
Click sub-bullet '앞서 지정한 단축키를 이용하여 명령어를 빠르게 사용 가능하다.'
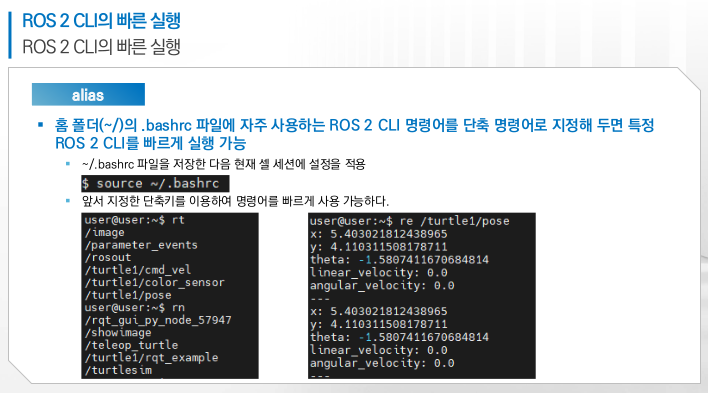click(235, 201)
